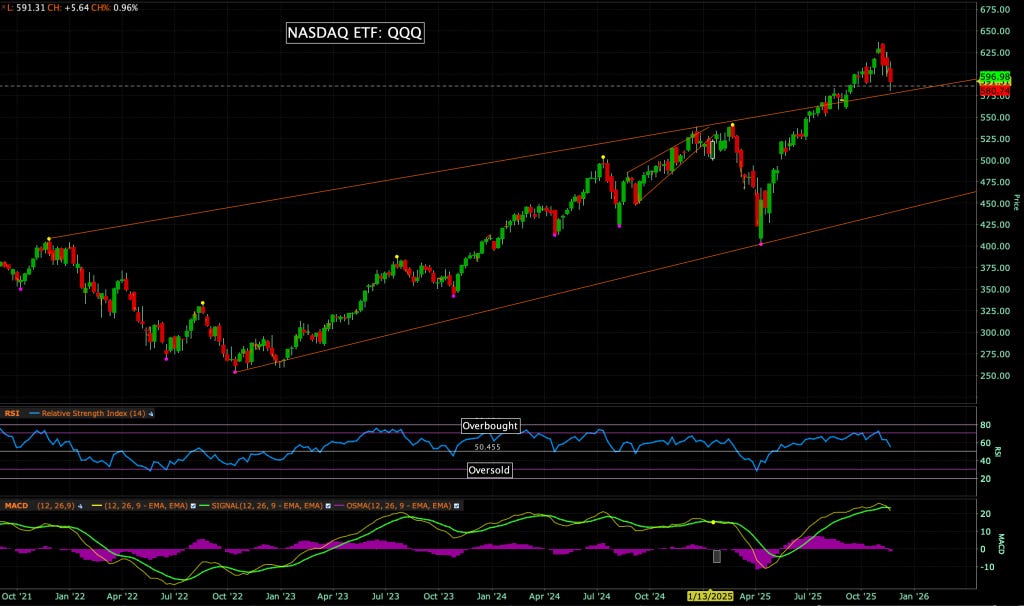Select the Oversold annotation box
Image resolution: width=1024 pixels, height=606 pixels.
pyautogui.click(x=489, y=470)
